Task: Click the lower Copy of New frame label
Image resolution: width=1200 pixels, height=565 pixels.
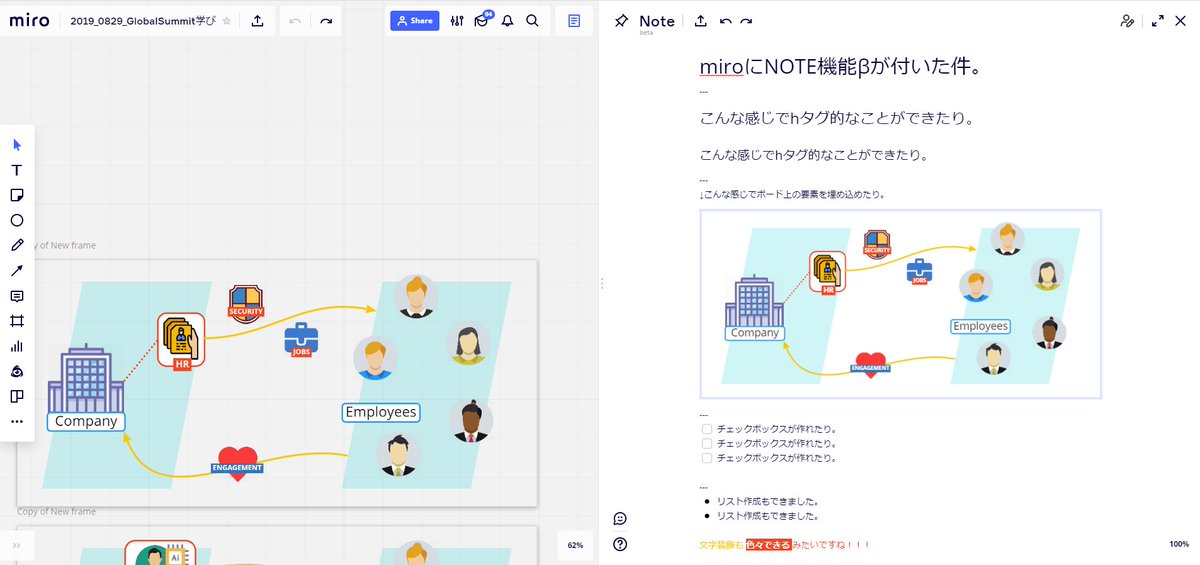Action: coord(57,511)
